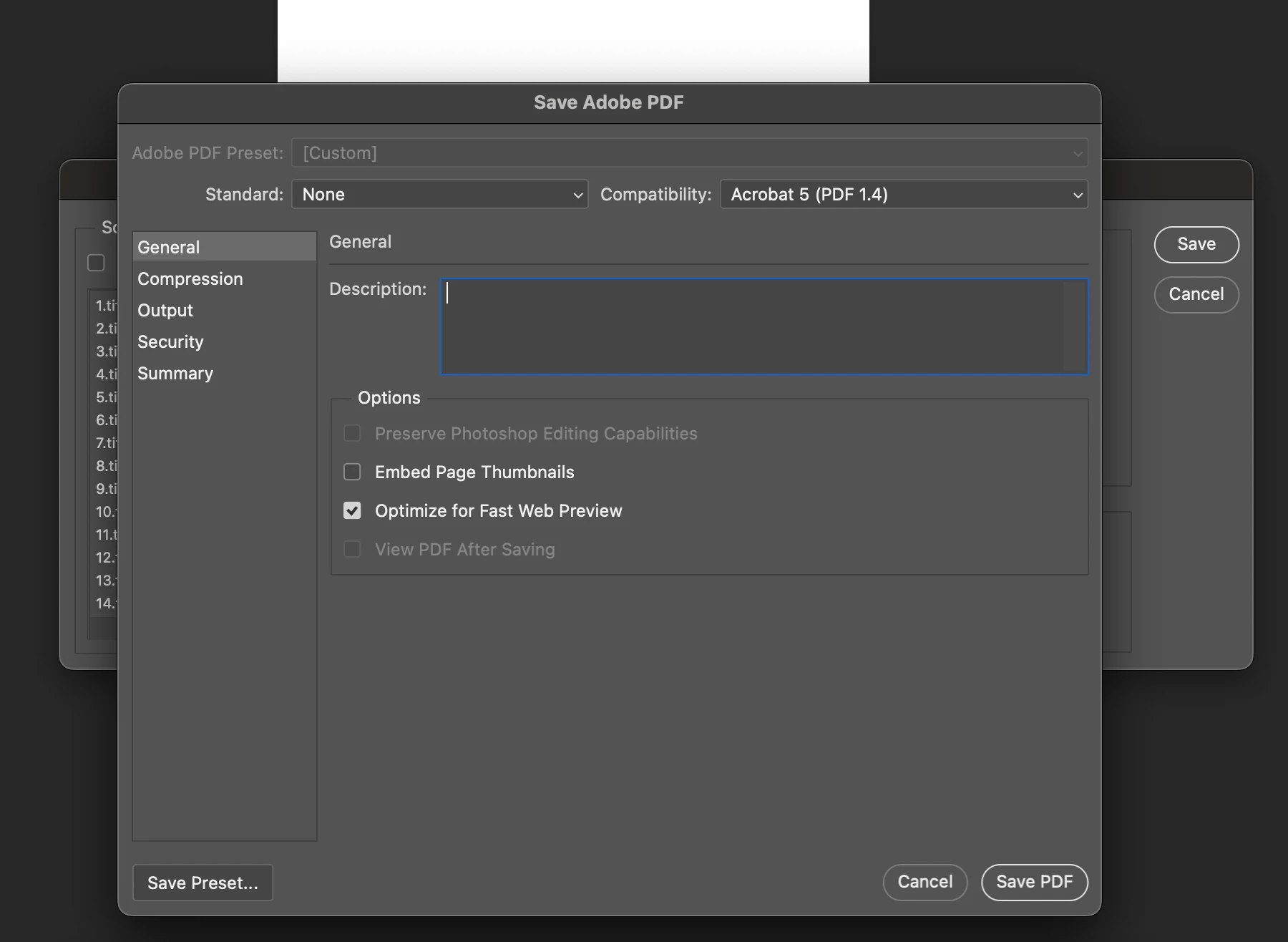Click the Description box scrollbar
1288x942 pixels.
[1075, 326]
